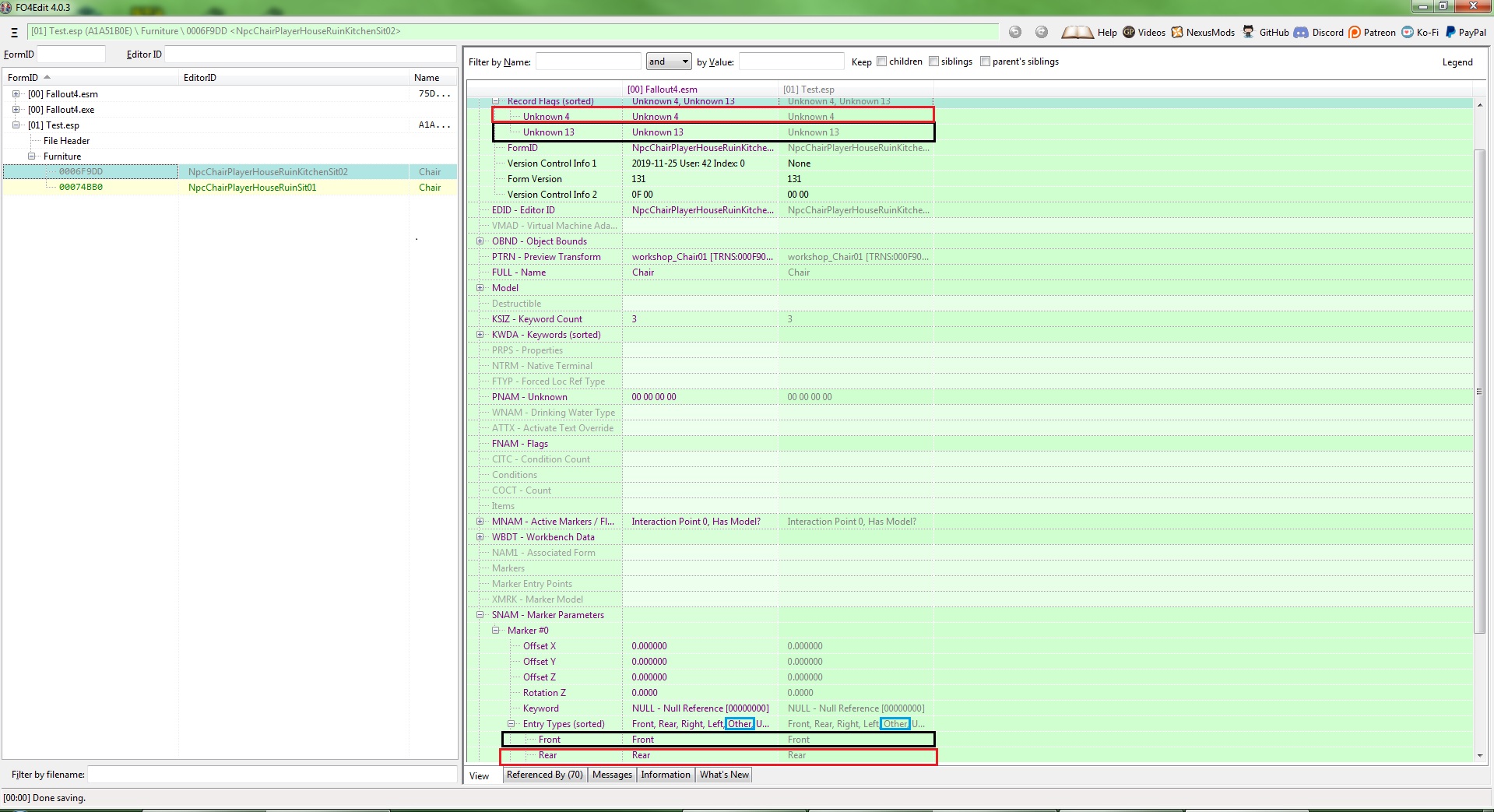Sort tree by FormID column header
Screen dimensions: 1494x812
pos(90,78)
